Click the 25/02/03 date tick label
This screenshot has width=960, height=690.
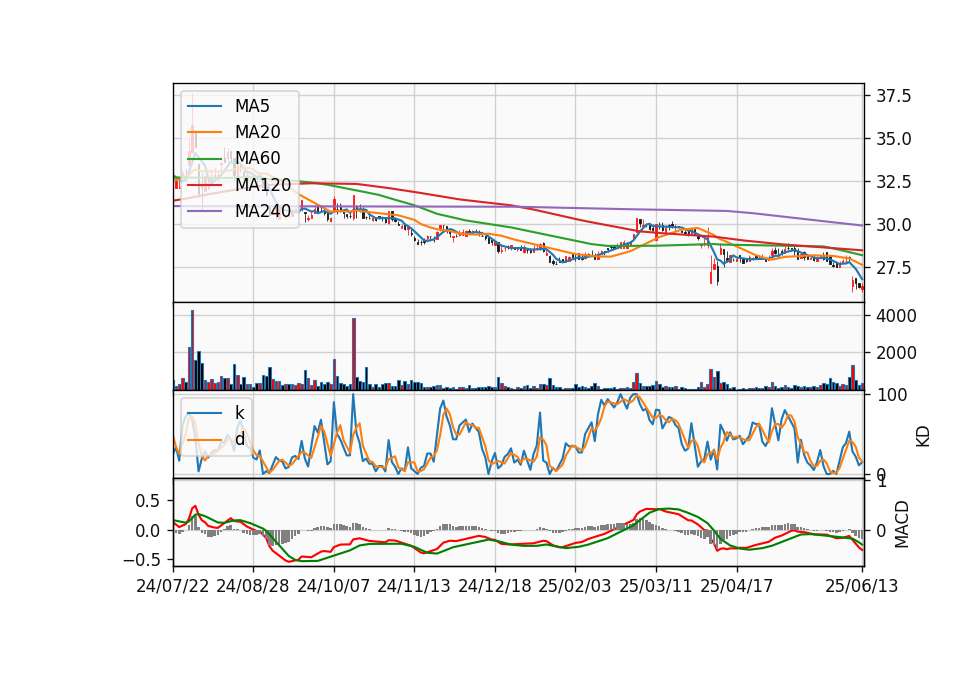tap(575, 586)
